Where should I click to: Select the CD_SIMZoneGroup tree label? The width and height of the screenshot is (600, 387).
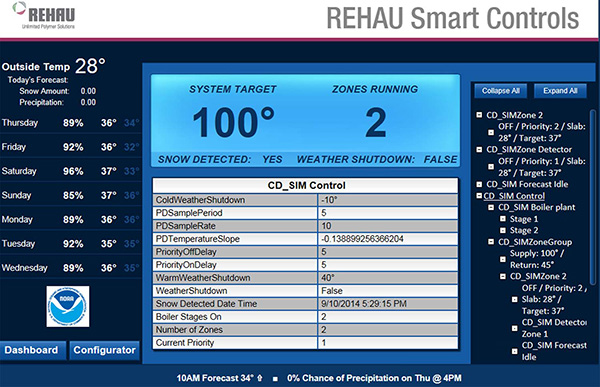[535, 242]
